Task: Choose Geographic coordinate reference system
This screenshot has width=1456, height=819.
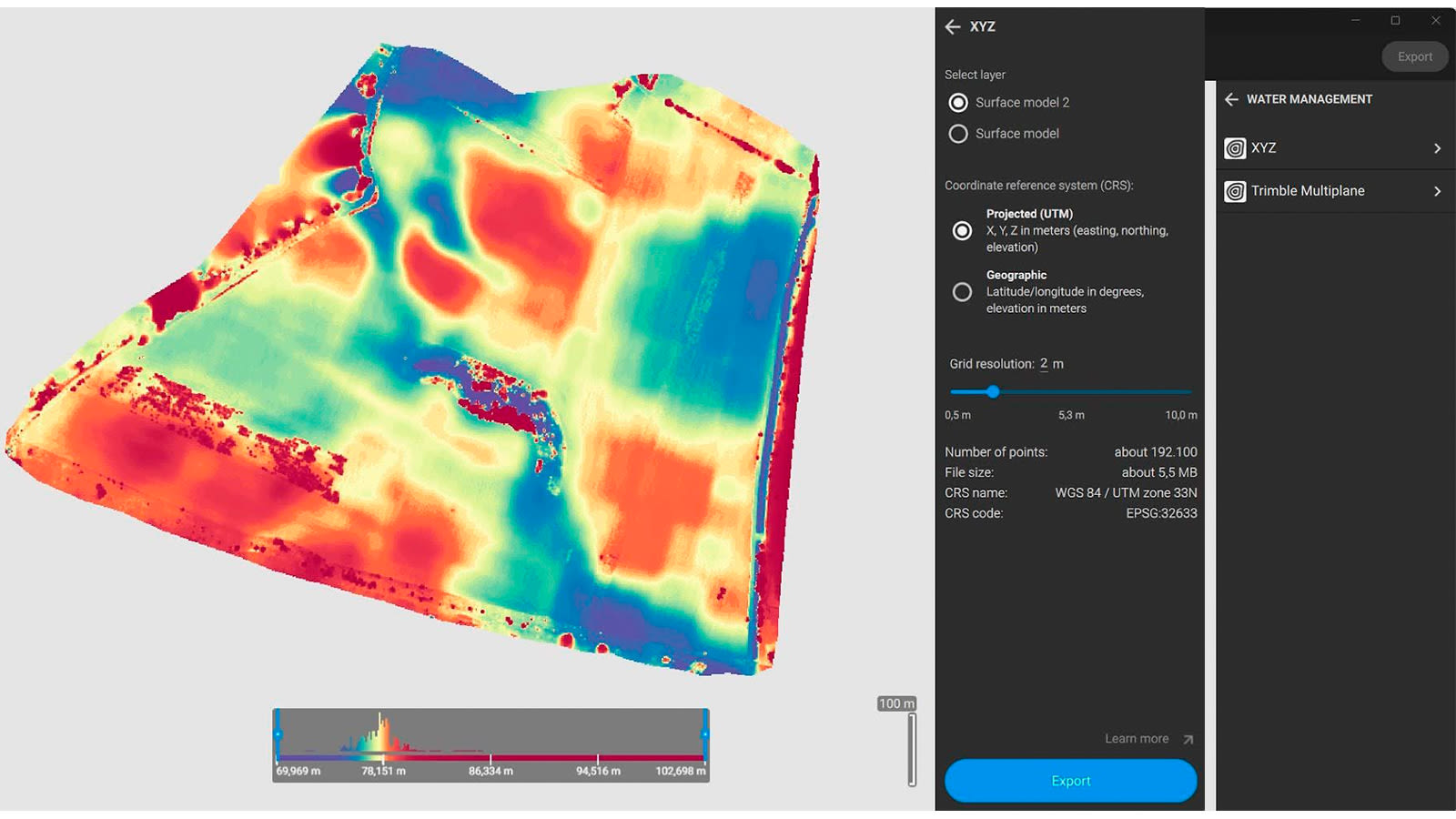Action: 962,291
